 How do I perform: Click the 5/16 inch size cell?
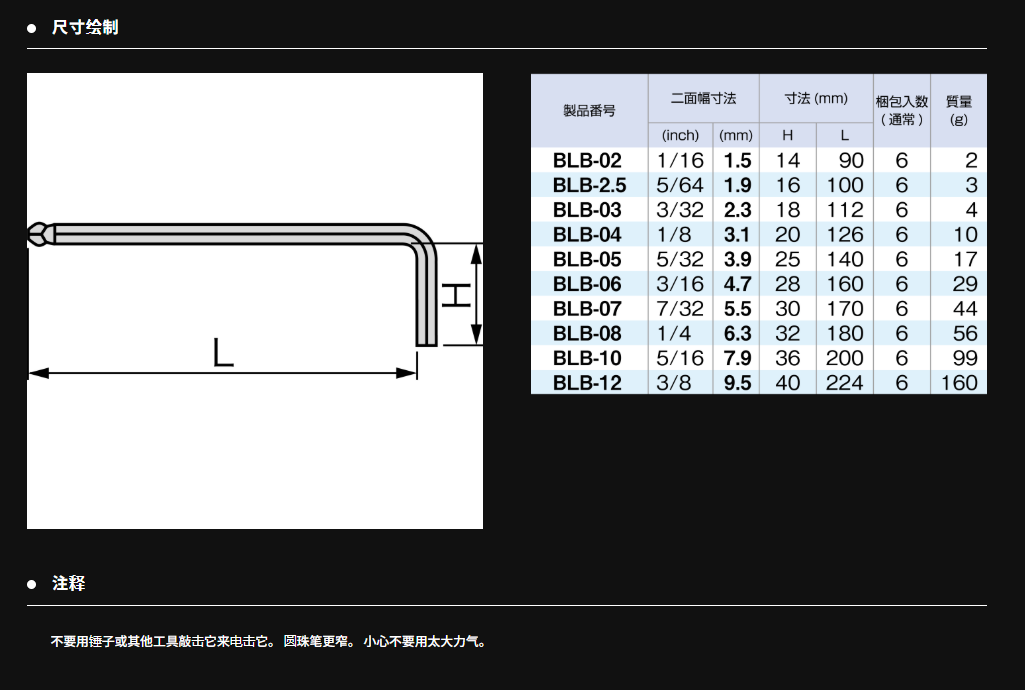[x=680, y=358]
